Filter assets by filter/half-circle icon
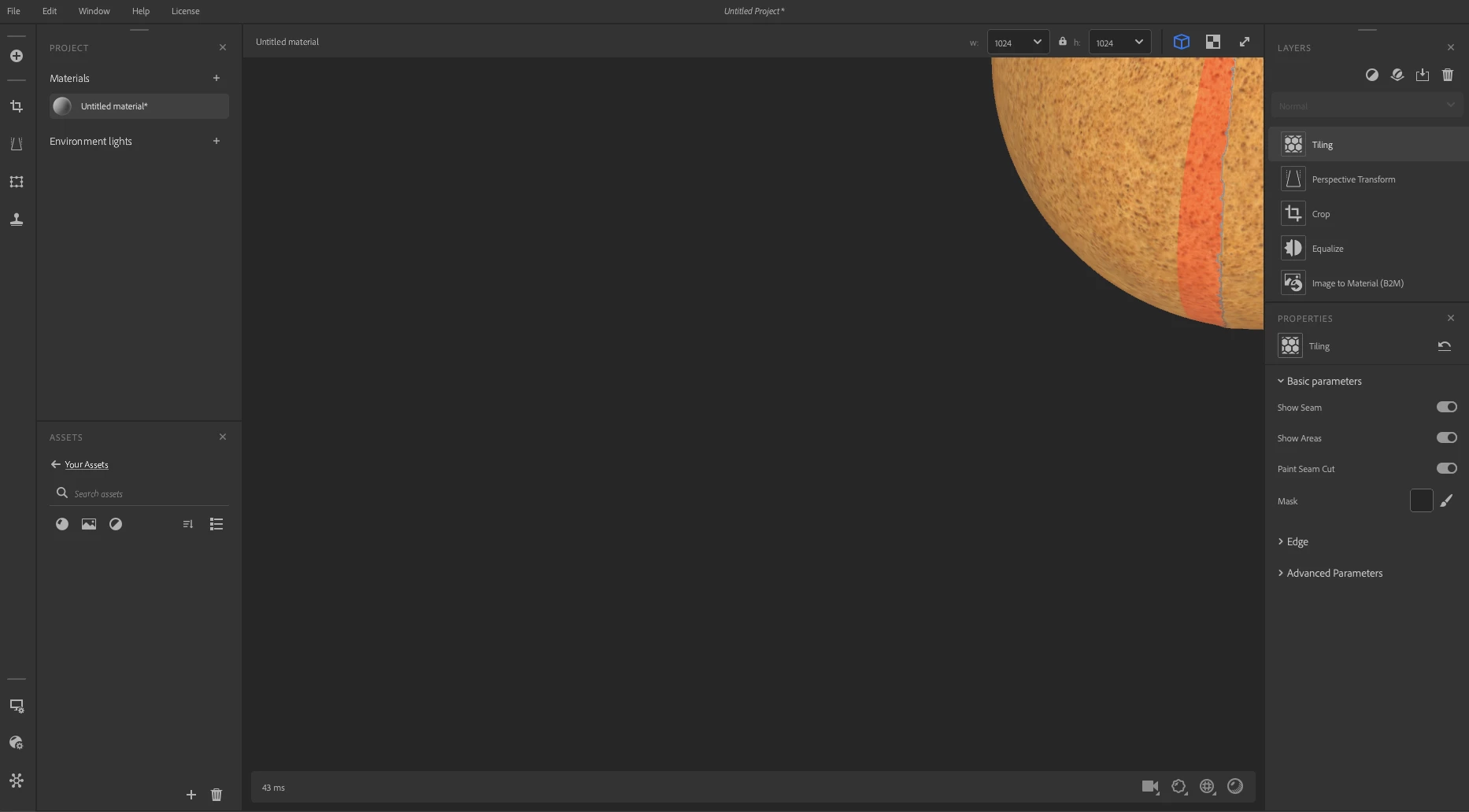The height and width of the screenshot is (812, 1469). 116,524
